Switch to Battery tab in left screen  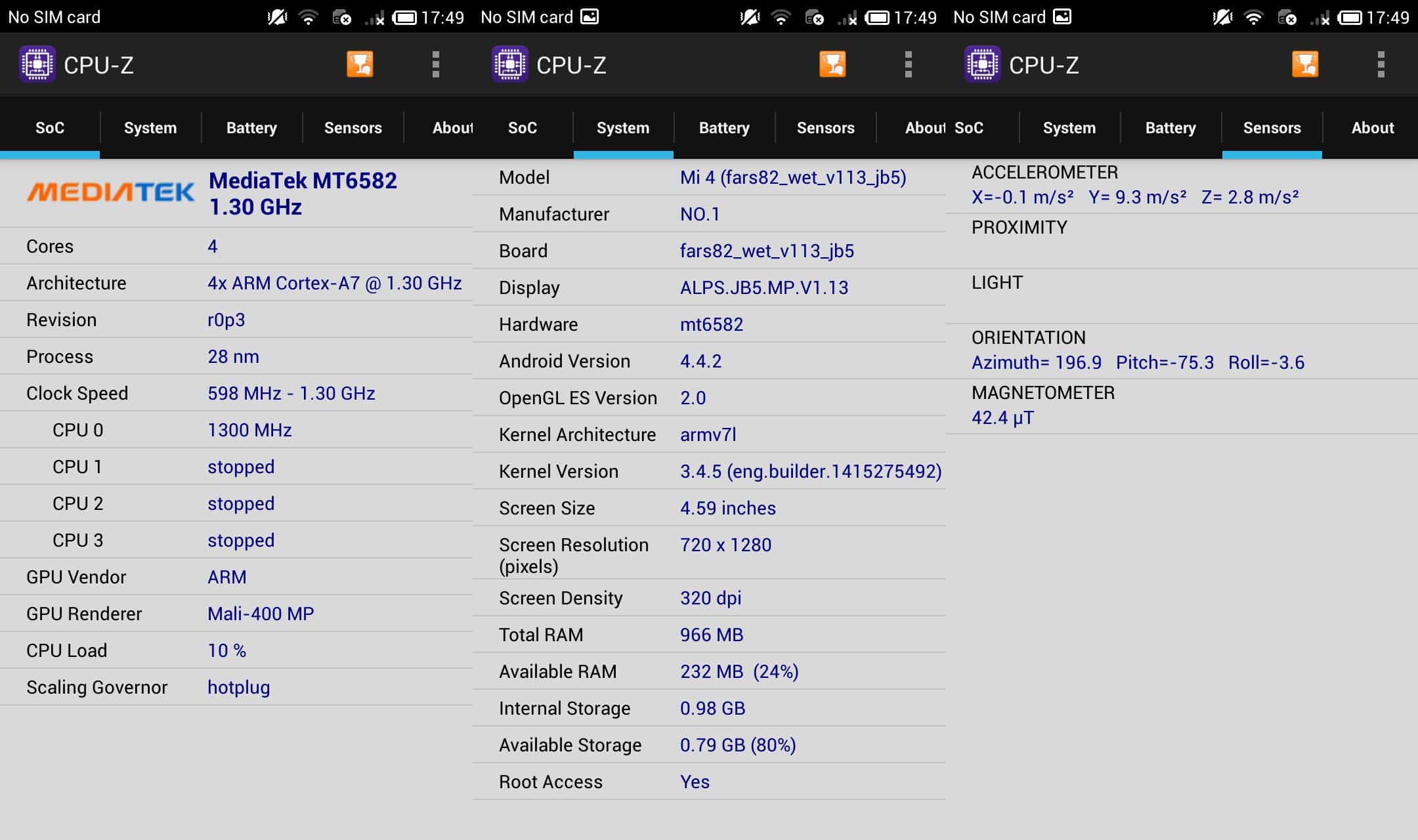click(251, 128)
